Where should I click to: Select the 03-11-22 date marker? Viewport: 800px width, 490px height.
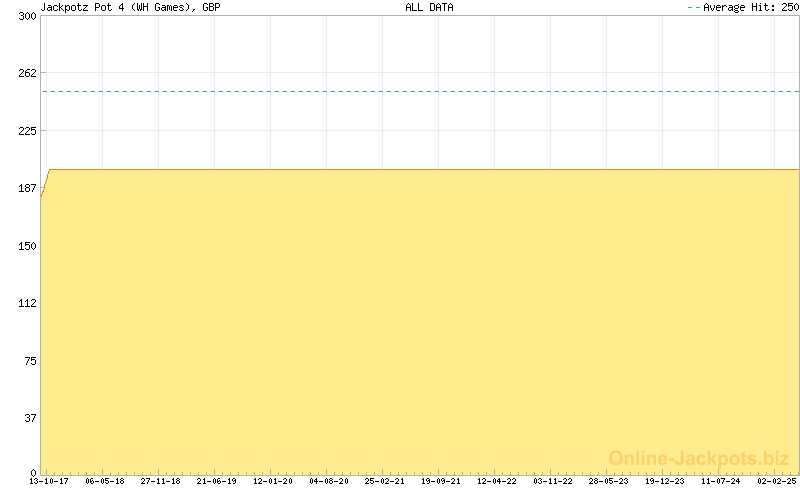(553, 481)
